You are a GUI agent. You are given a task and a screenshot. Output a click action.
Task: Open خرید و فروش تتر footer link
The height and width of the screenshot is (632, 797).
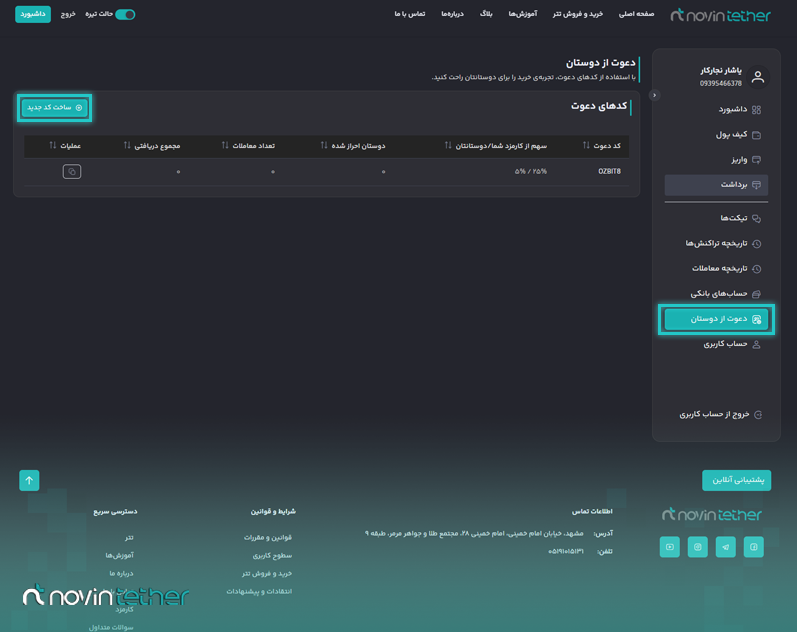point(267,574)
